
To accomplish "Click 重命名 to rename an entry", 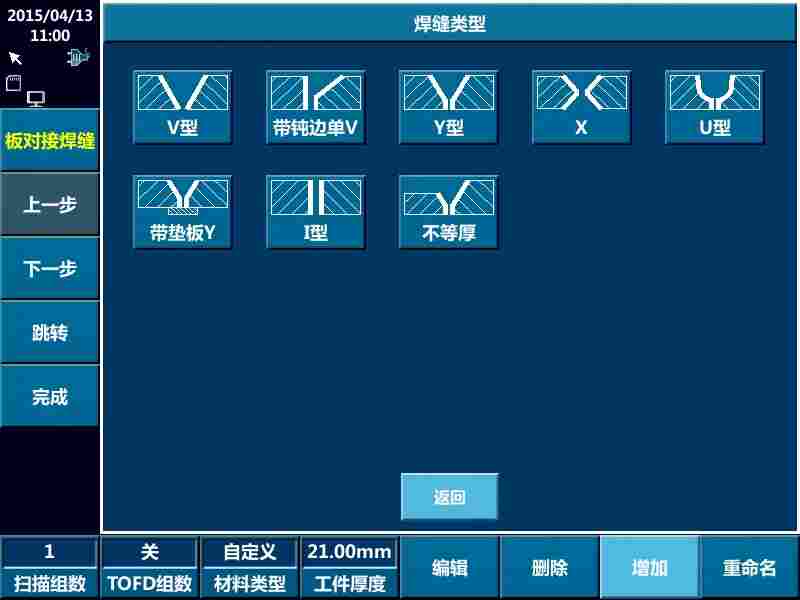I will pyautogui.click(x=748, y=566).
